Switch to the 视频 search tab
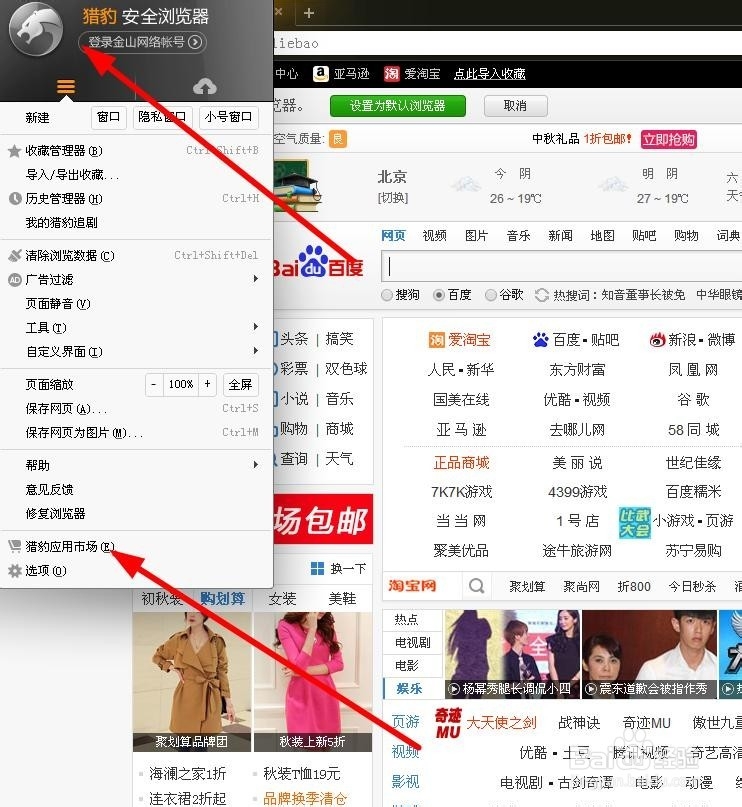Screen dimensions: 742x807 click(434, 236)
